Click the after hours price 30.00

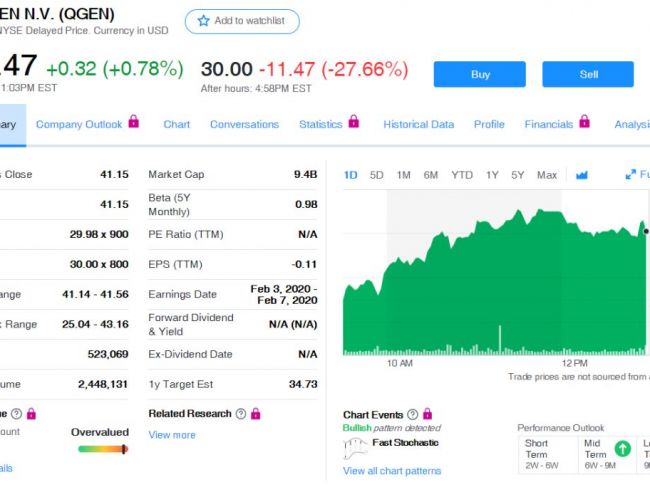coord(227,69)
